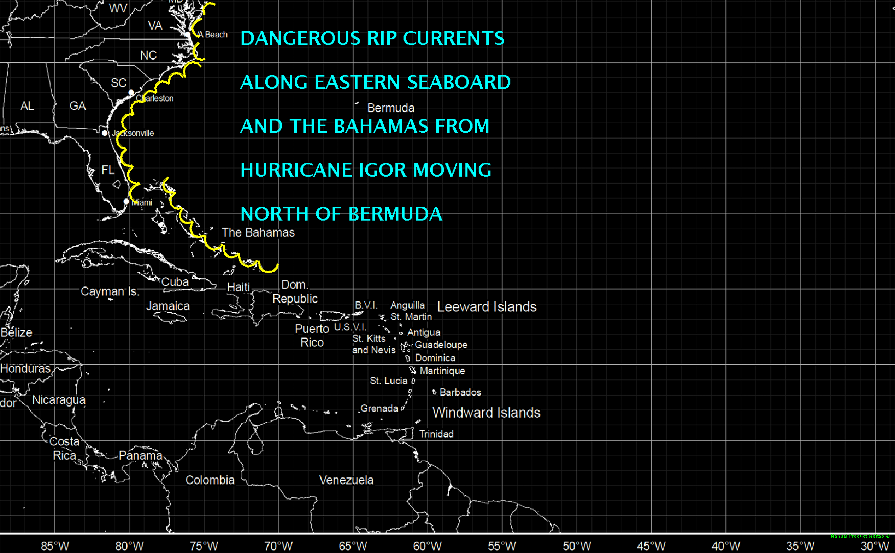
Task: Select the AL state label
Action: click(x=27, y=106)
